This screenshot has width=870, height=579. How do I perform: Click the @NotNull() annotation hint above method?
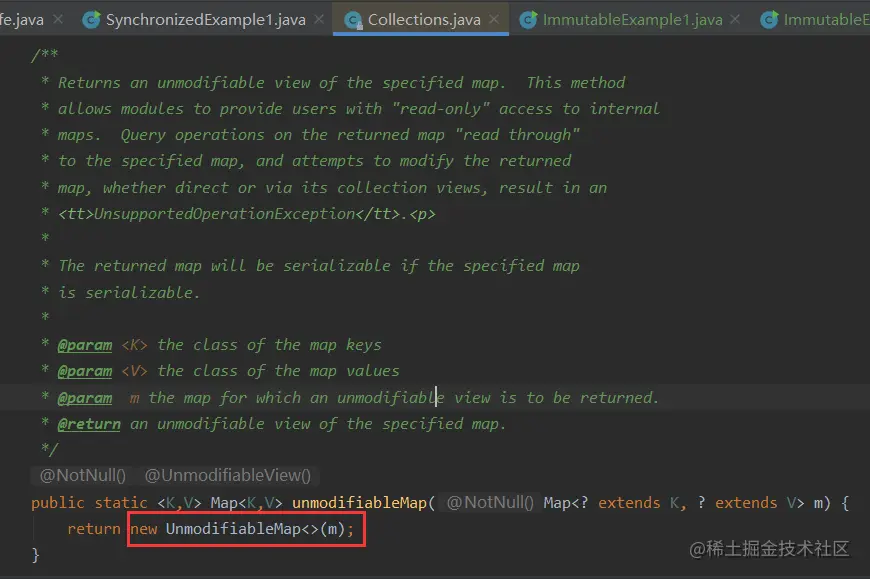pyautogui.click(x=83, y=475)
